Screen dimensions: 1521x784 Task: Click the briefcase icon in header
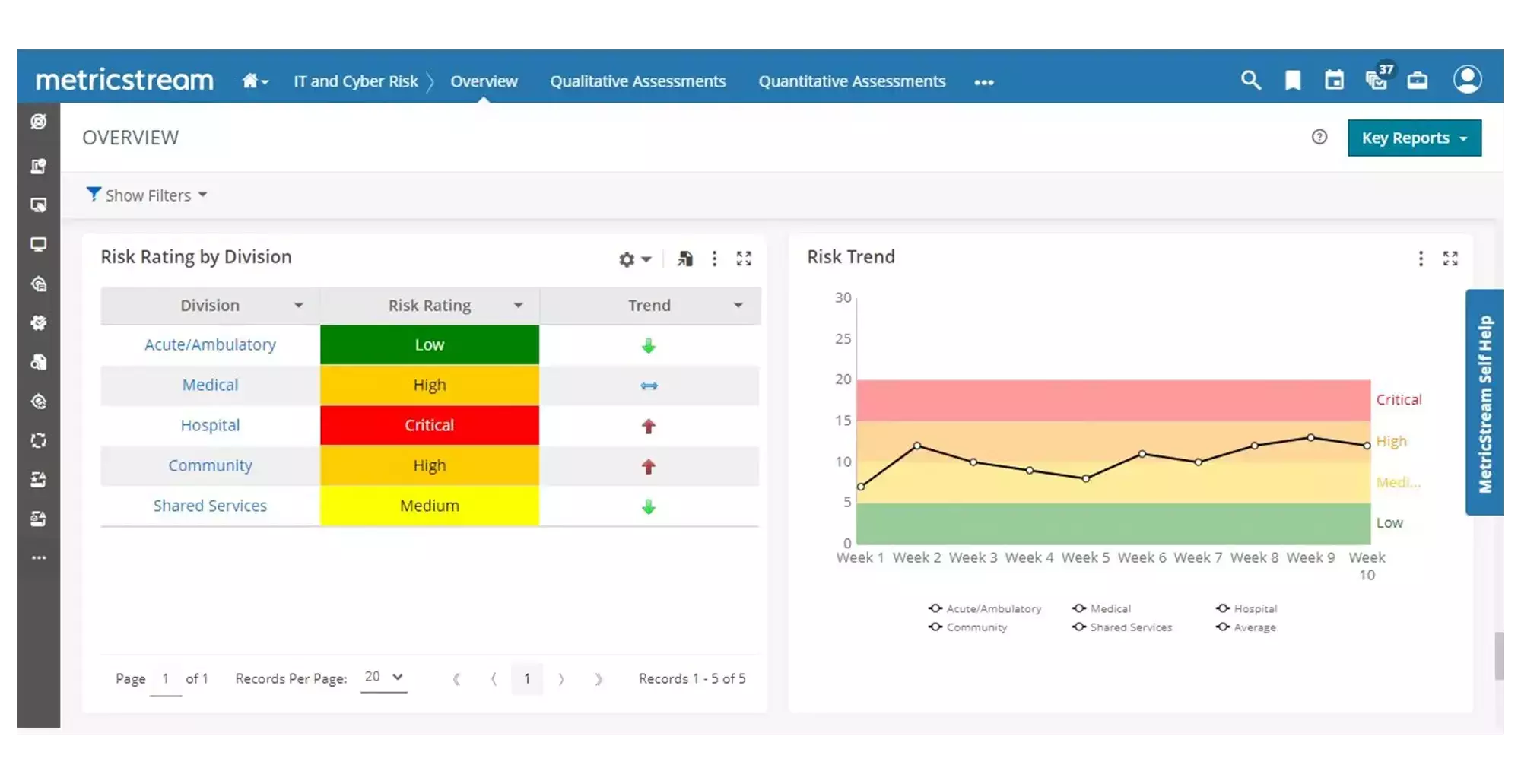click(x=1418, y=80)
